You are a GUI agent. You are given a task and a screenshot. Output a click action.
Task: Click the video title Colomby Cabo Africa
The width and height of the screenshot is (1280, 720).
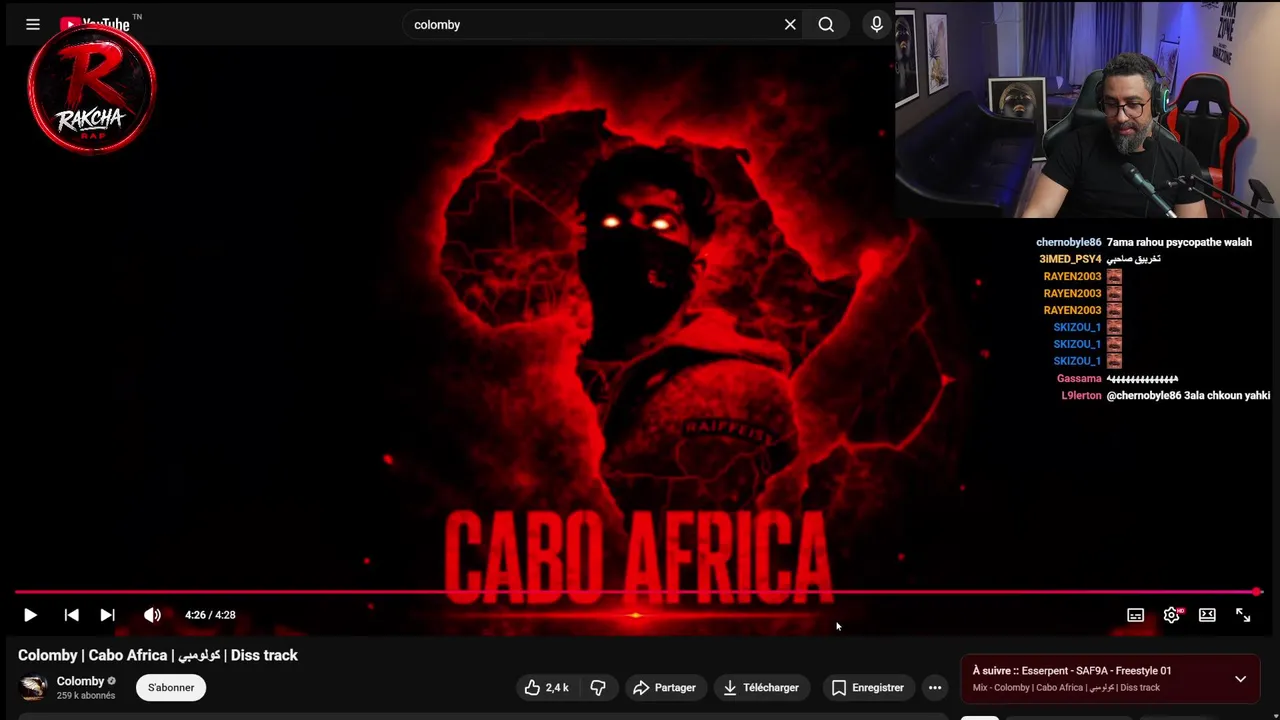(158, 655)
